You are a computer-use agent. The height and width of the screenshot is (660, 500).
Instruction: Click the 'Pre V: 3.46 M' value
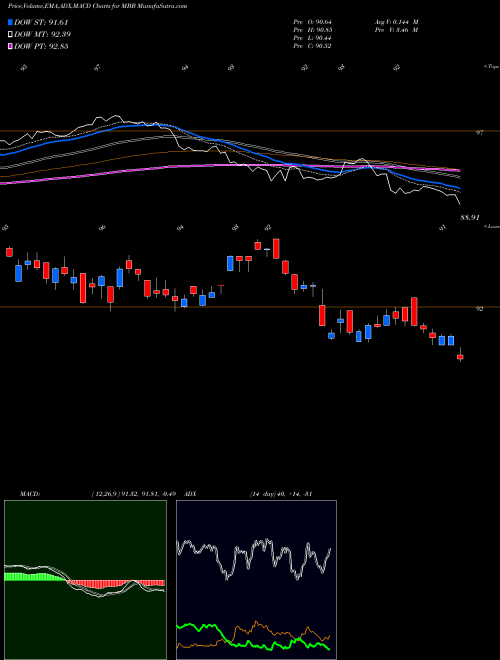397,30
